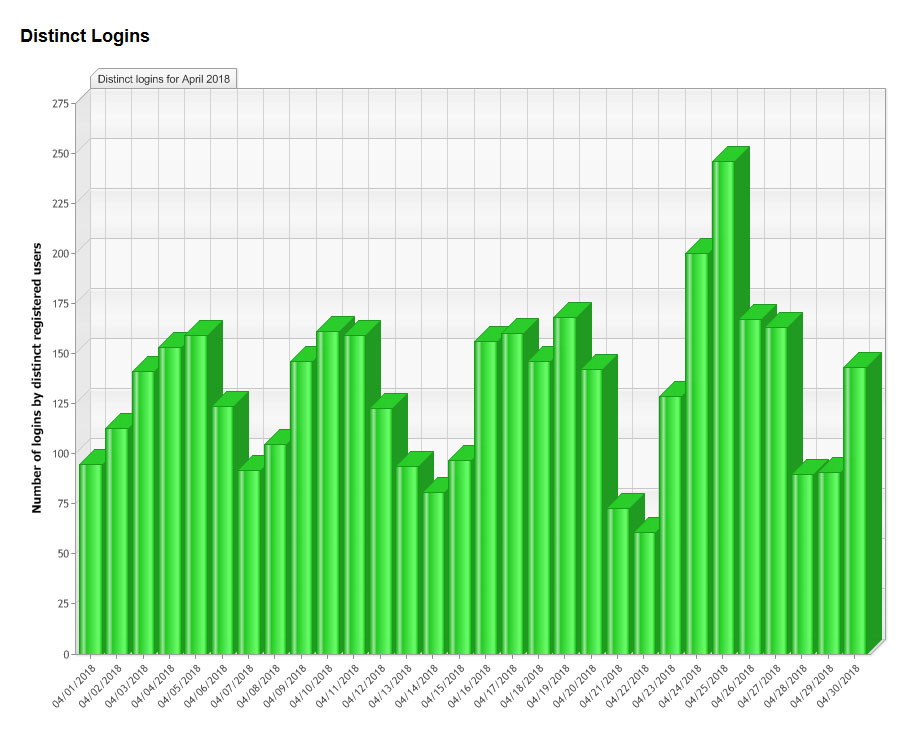The width and height of the screenshot is (914, 733).
Task: Click the 04/21/2018 bar
Action: (618, 580)
